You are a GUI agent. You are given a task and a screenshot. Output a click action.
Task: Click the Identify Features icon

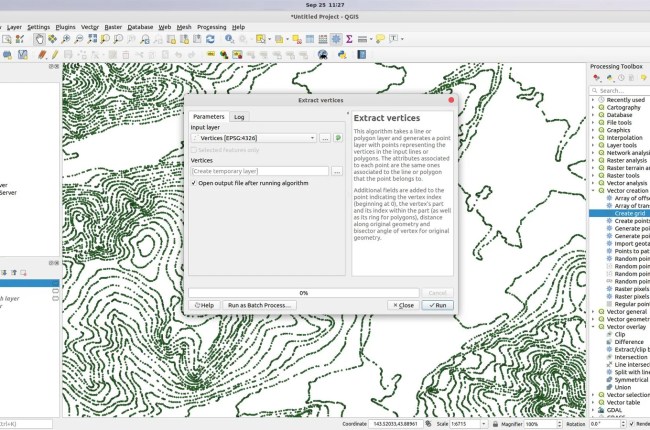(230, 39)
